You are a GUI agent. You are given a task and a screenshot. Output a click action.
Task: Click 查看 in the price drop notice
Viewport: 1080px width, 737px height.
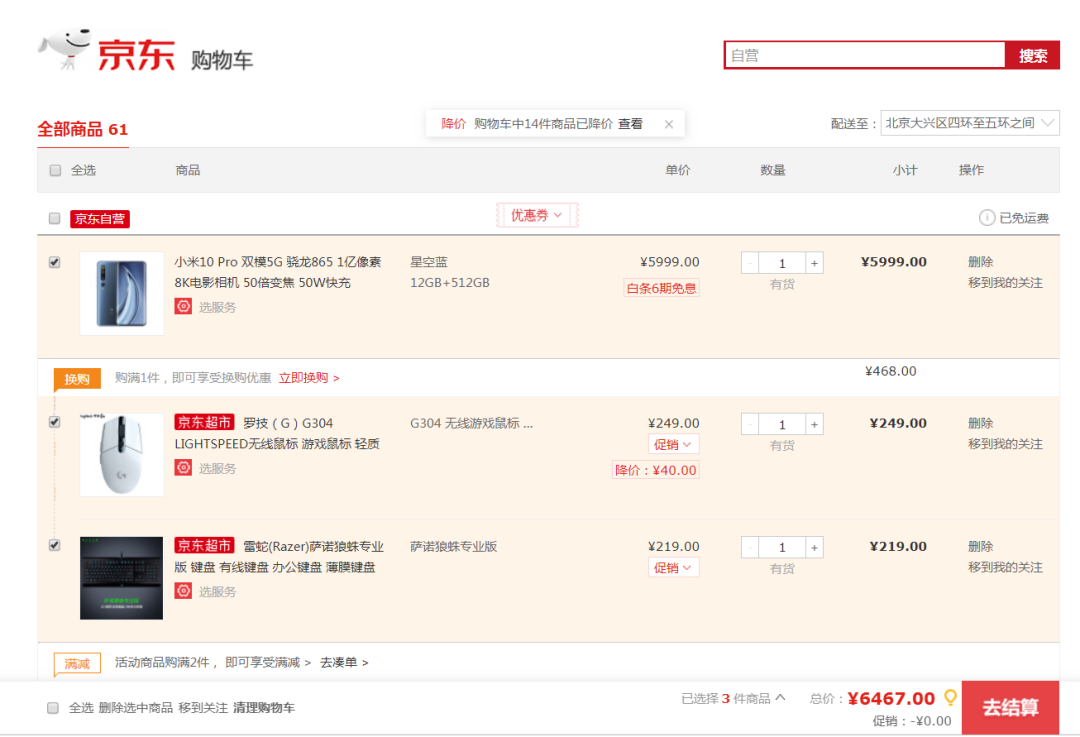630,124
